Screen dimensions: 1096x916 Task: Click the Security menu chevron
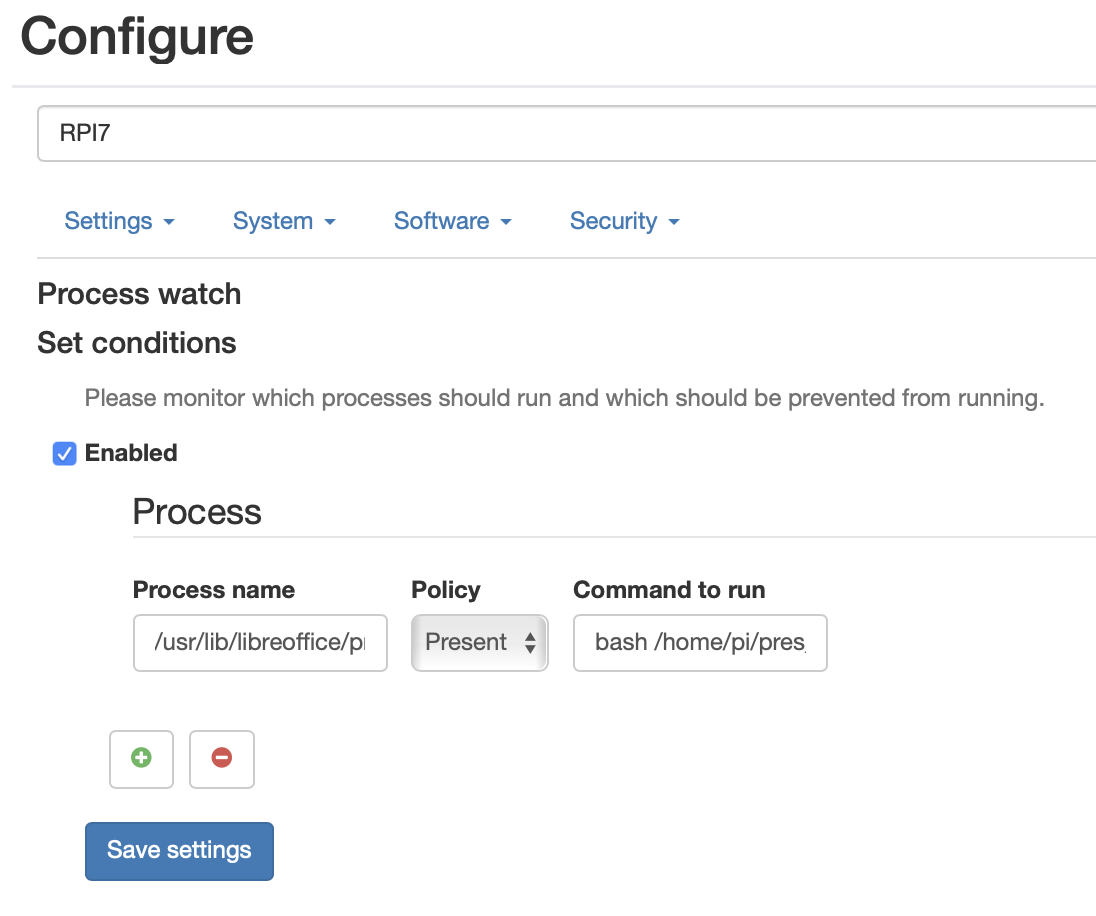click(x=674, y=222)
